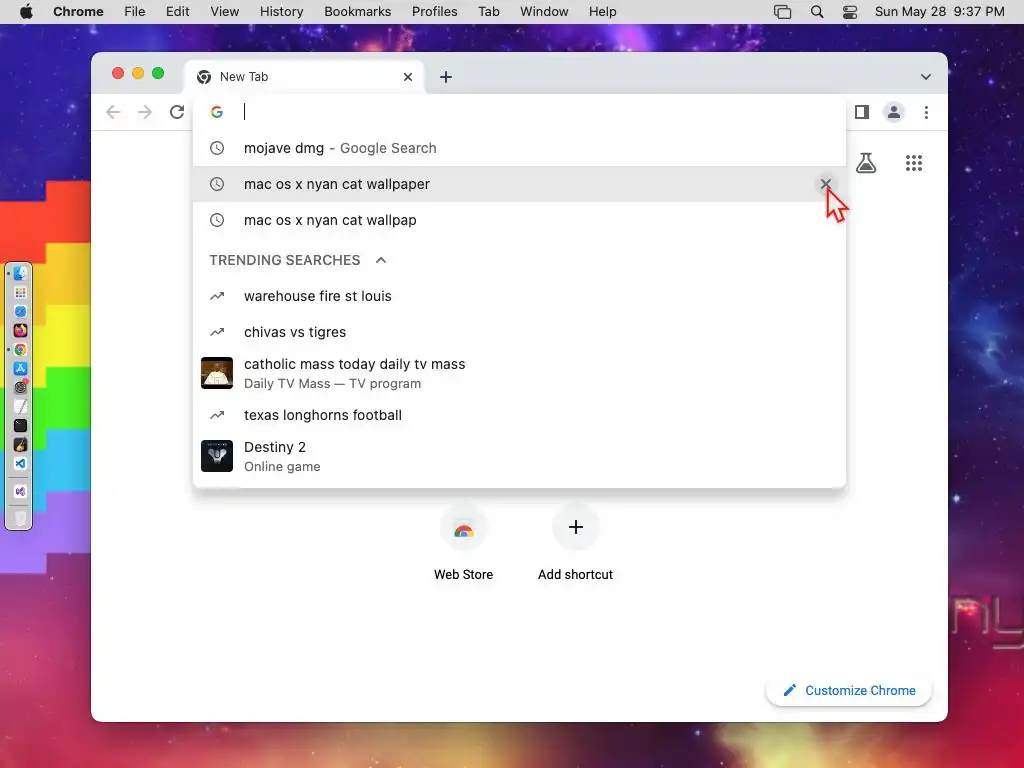Open the Profiles menu
The image size is (1024, 768).
[435, 12]
